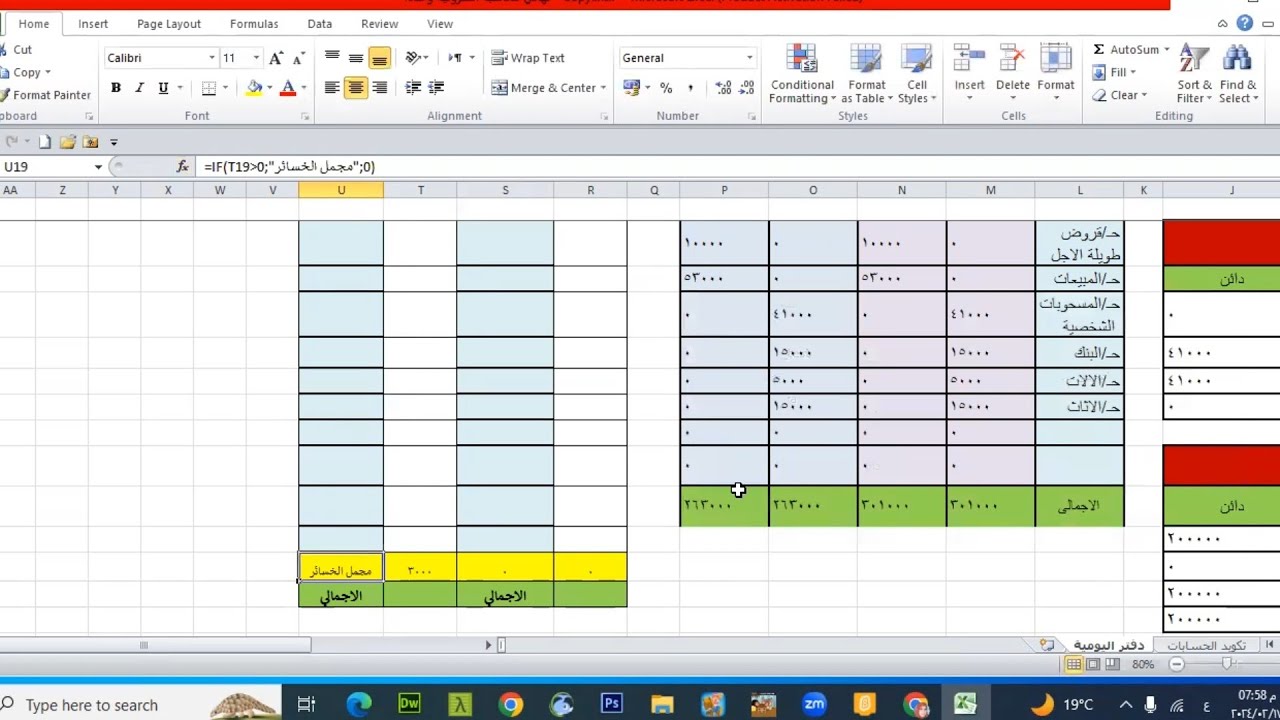Open the Data tab

tap(320, 24)
